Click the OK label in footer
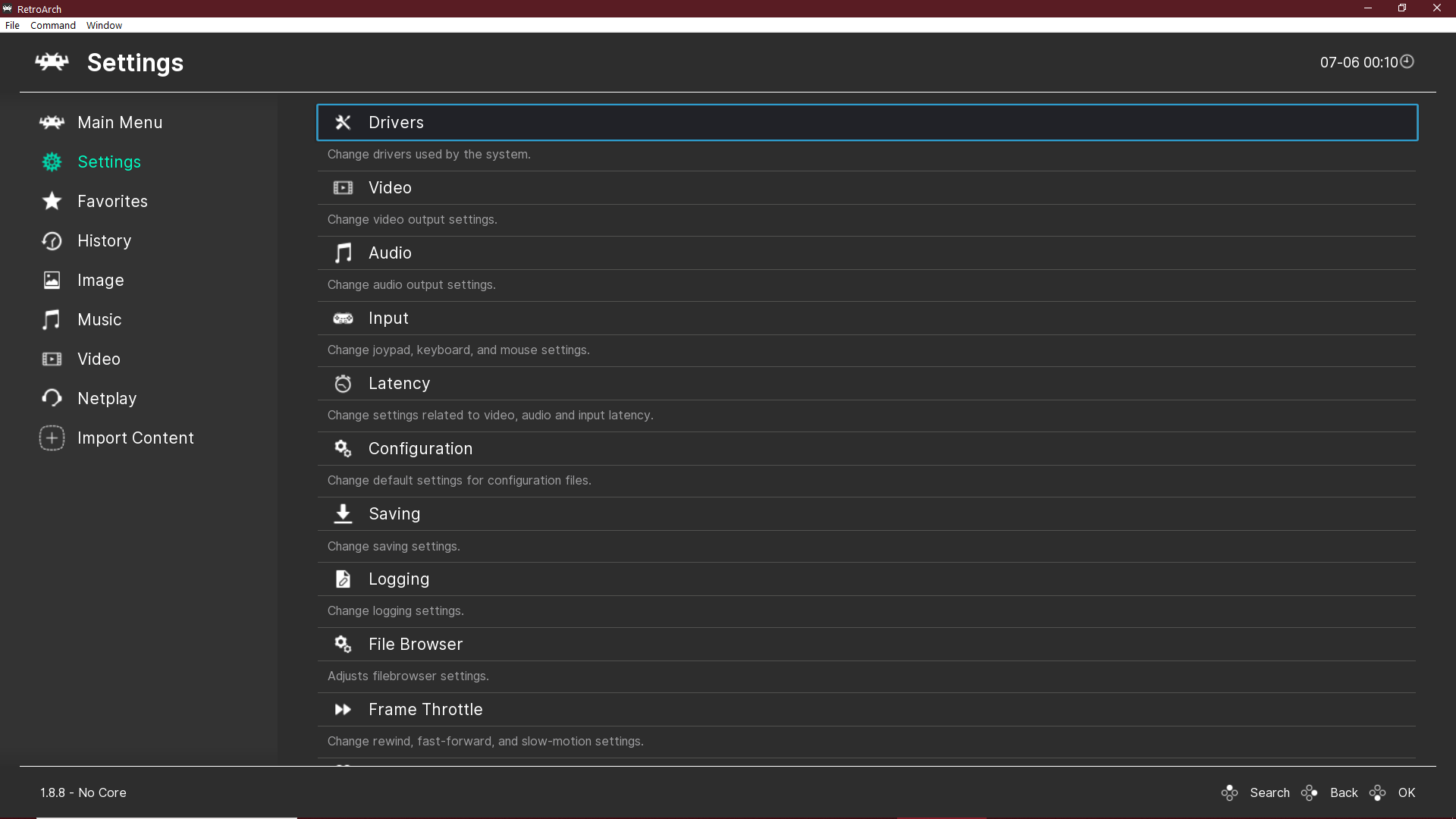 click(x=1407, y=792)
